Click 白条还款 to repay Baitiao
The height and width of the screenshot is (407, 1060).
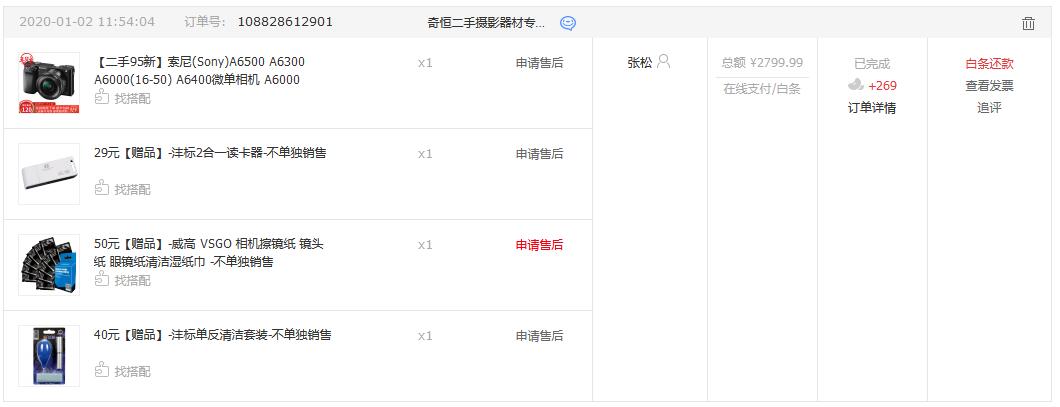point(988,64)
